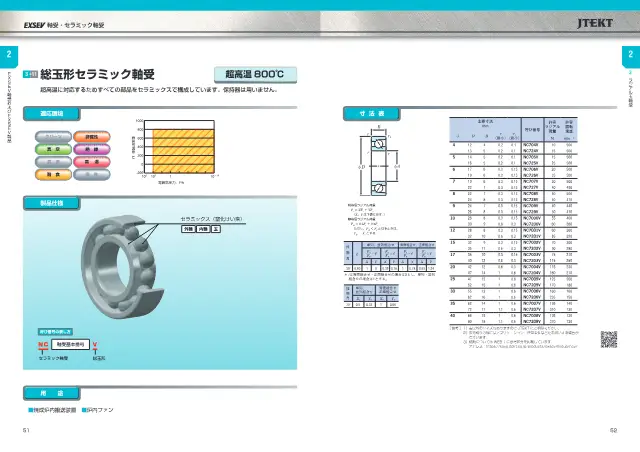Click the 総玉形セラミック軸受 page title
Screen dimensions: 640x452
click(x=97, y=74)
